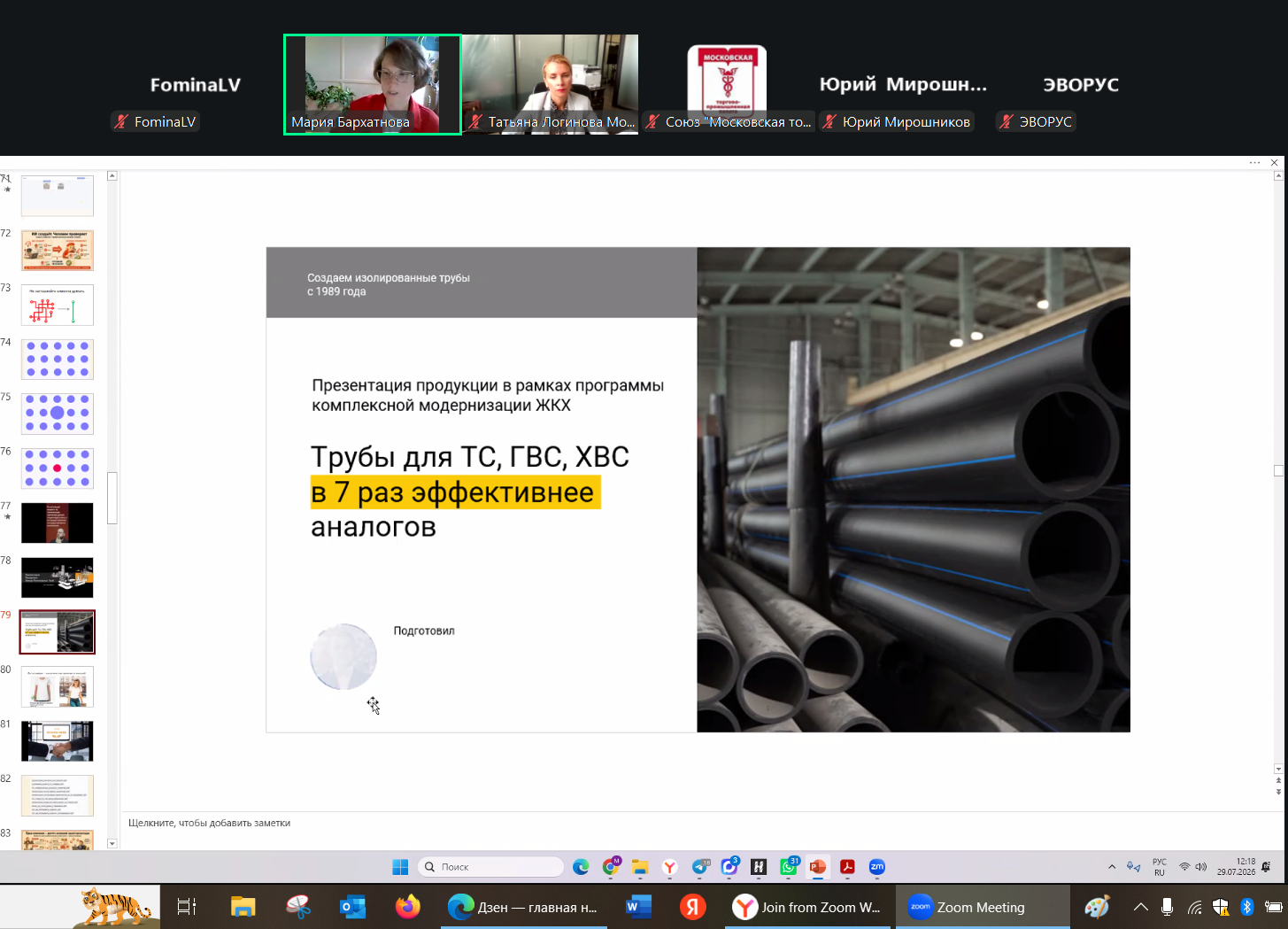This screenshot has height=929, width=1288.
Task: Click the Yandex Я icon on taskbar
Action: pos(693,907)
